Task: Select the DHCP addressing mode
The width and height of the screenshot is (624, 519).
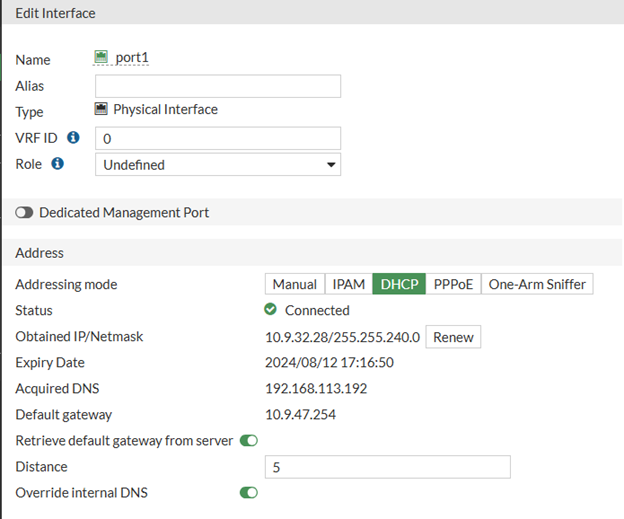Action: point(400,284)
